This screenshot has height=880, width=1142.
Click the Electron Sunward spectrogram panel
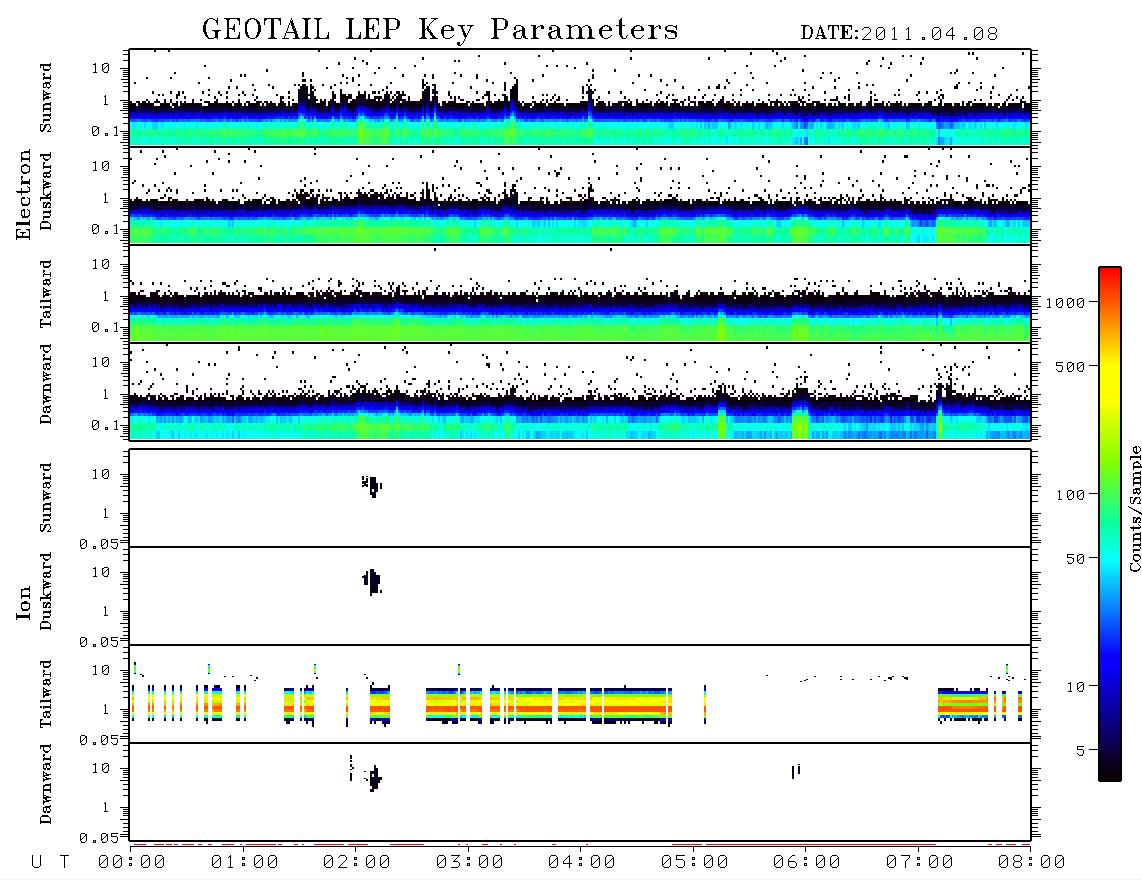click(580, 98)
